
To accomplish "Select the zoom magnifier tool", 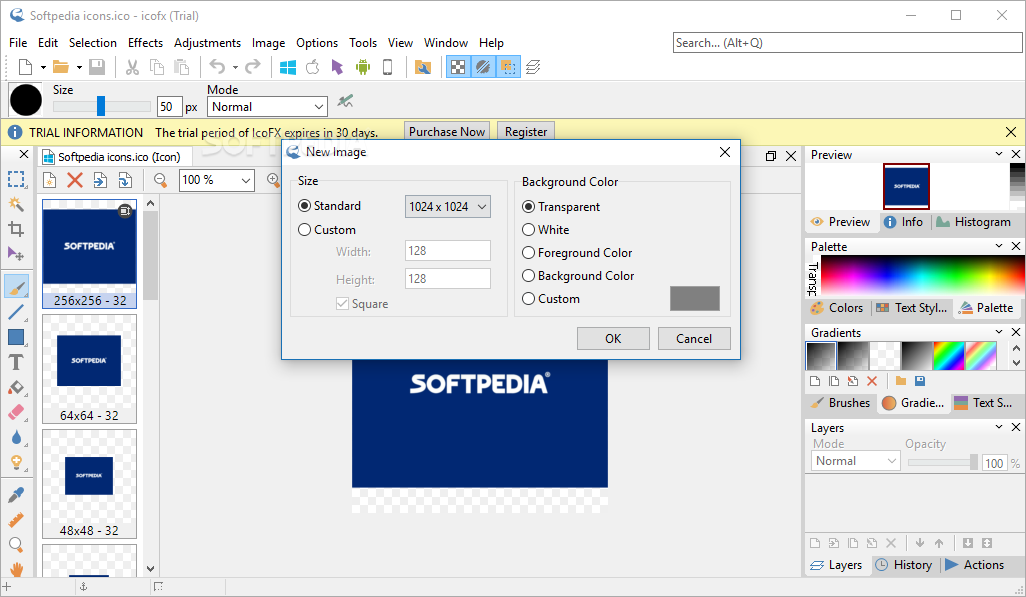I will click(16, 545).
